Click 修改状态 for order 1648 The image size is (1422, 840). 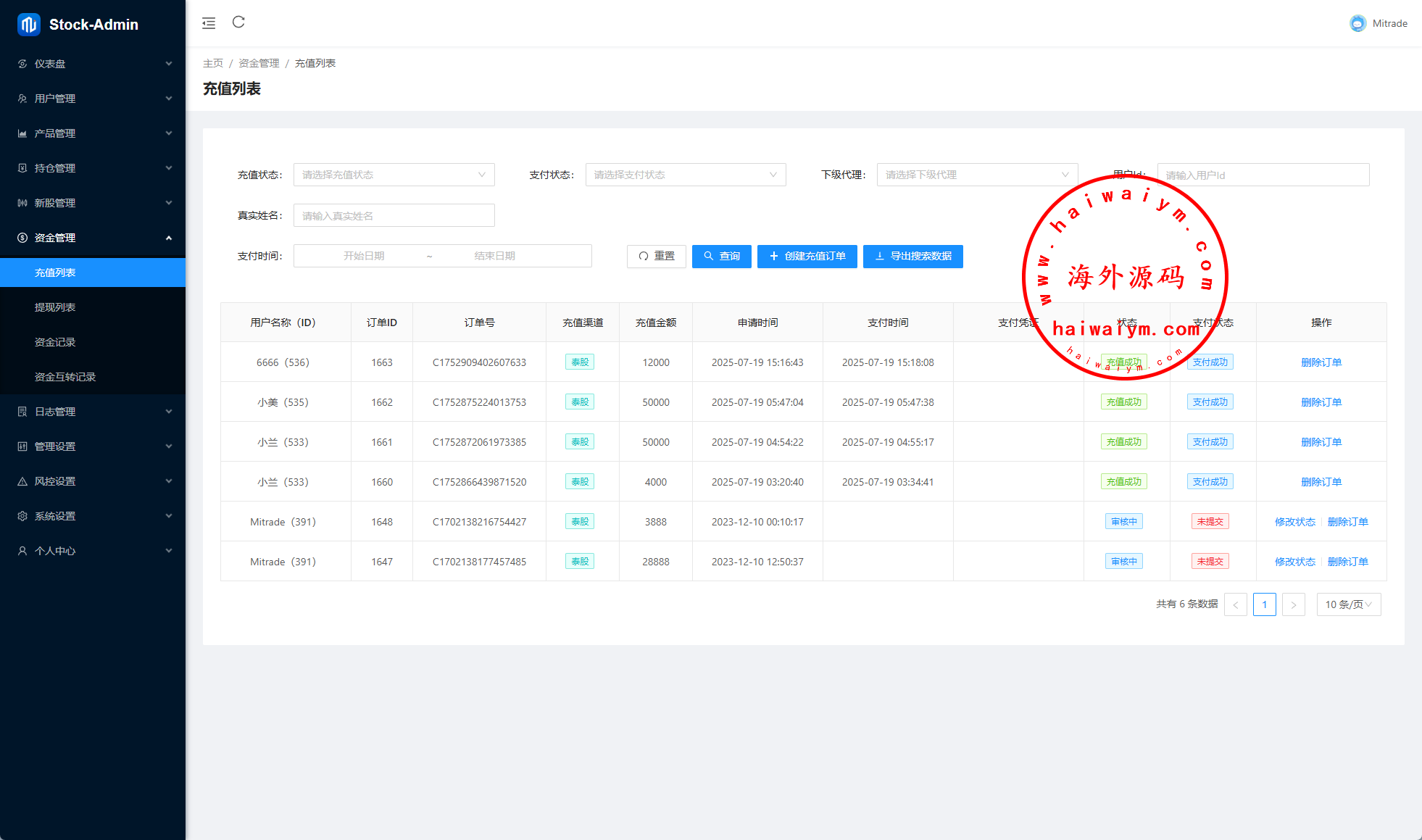pos(1294,522)
